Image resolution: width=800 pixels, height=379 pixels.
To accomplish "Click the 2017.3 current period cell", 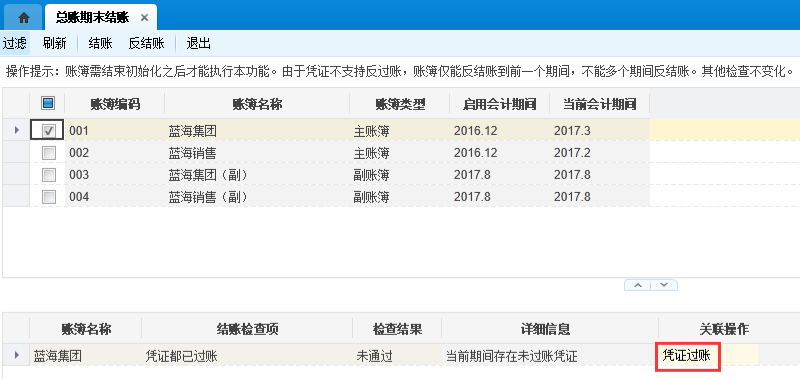I will [x=599, y=131].
